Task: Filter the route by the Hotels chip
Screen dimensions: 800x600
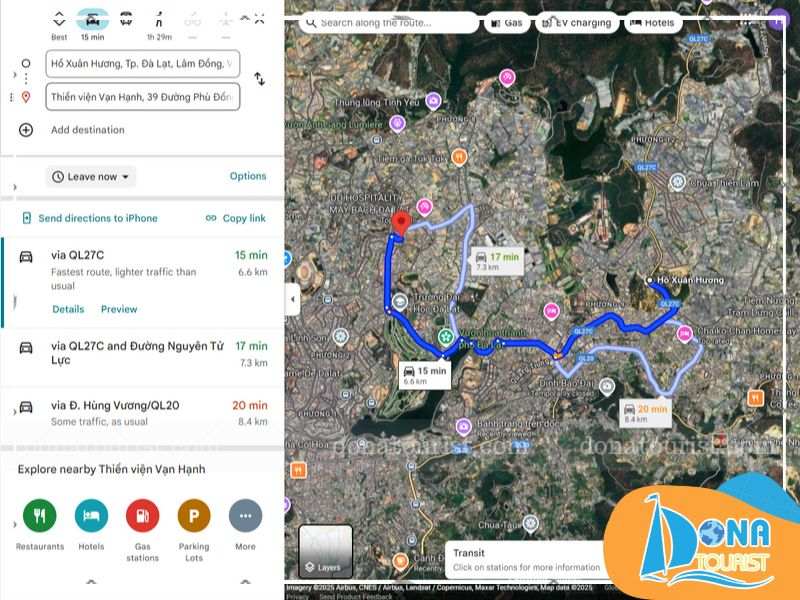Action: (x=653, y=23)
